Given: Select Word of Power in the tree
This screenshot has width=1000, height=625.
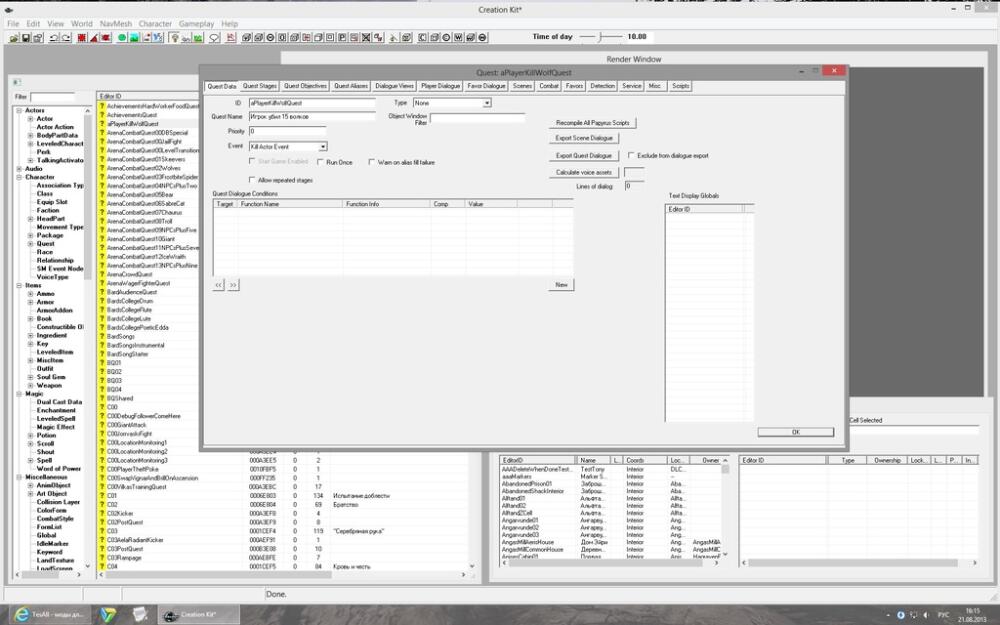Looking at the screenshot, I should coord(59,469).
